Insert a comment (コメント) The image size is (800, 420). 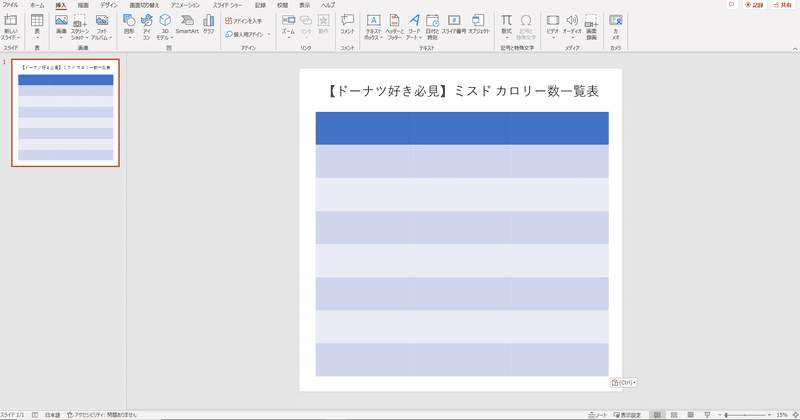(x=347, y=24)
